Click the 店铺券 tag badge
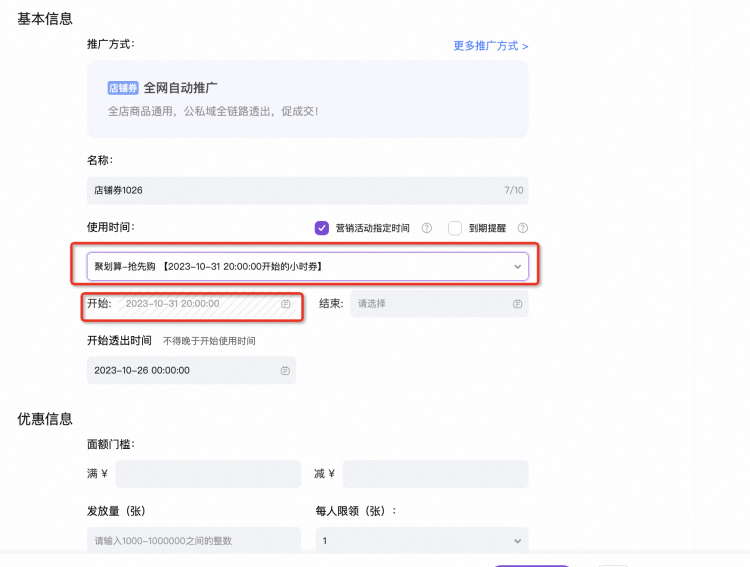This screenshot has width=750, height=567. [x=123, y=88]
